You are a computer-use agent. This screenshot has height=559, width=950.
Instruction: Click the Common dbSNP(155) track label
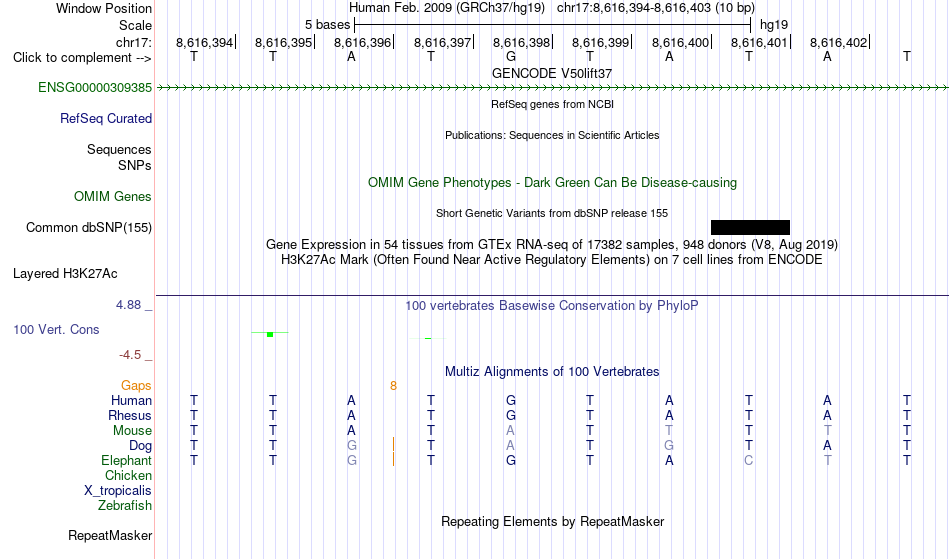pos(89,227)
